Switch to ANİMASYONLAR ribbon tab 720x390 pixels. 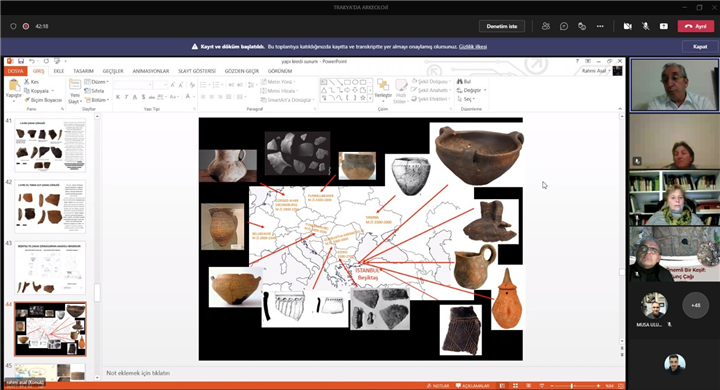coord(151,71)
